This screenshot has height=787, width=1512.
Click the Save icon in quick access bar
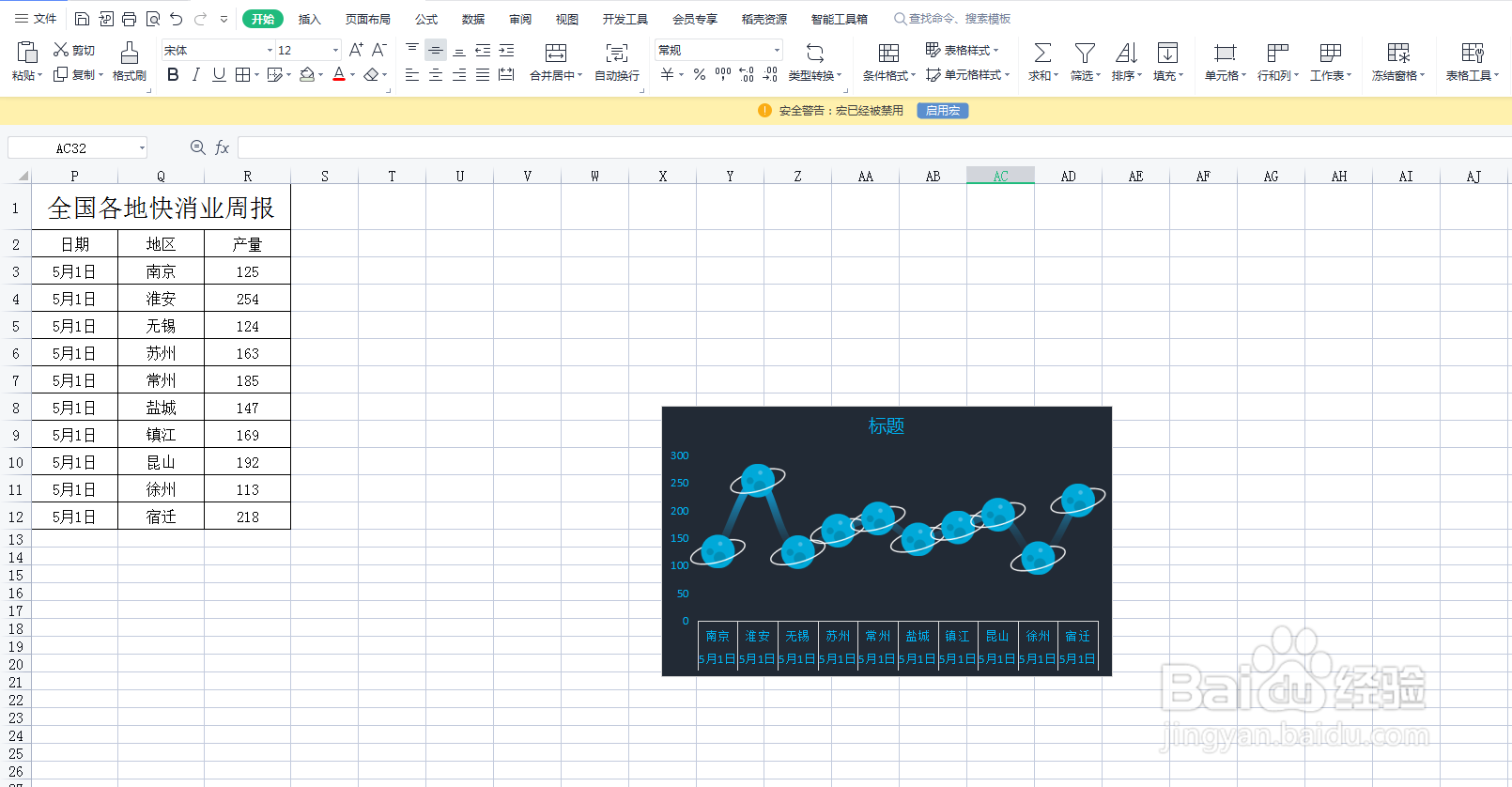click(82, 19)
